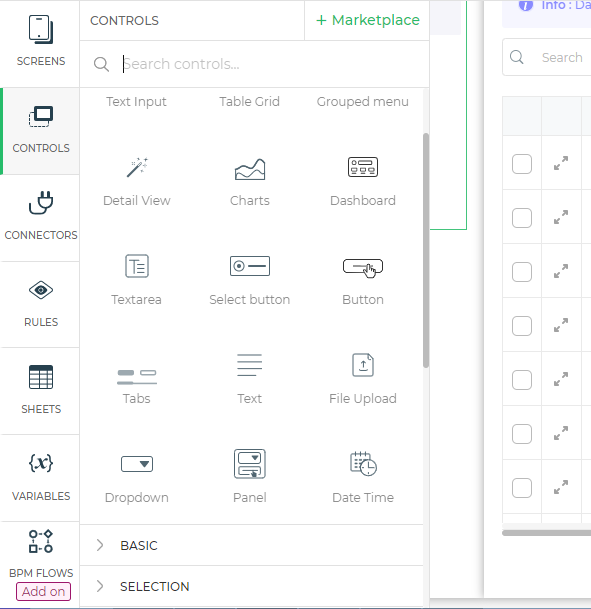Click the controls list vertical scrollbar
The height and width of the screenshot is (609, 591).
426,250
